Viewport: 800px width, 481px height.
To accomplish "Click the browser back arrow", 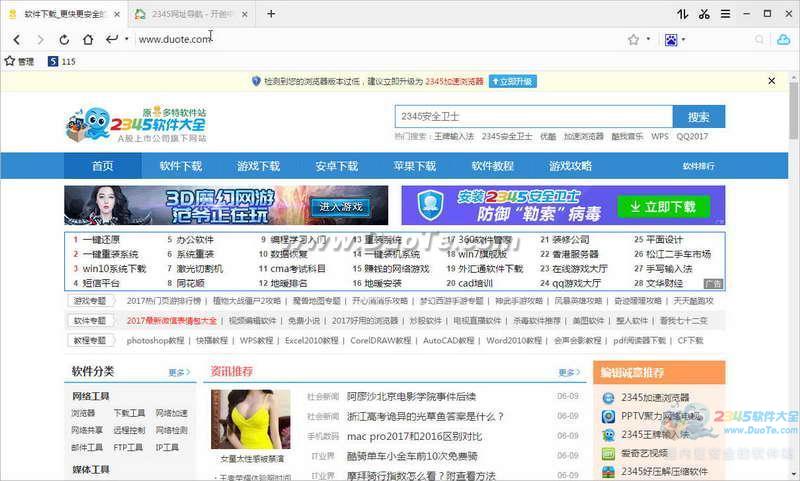I will 17,39.
